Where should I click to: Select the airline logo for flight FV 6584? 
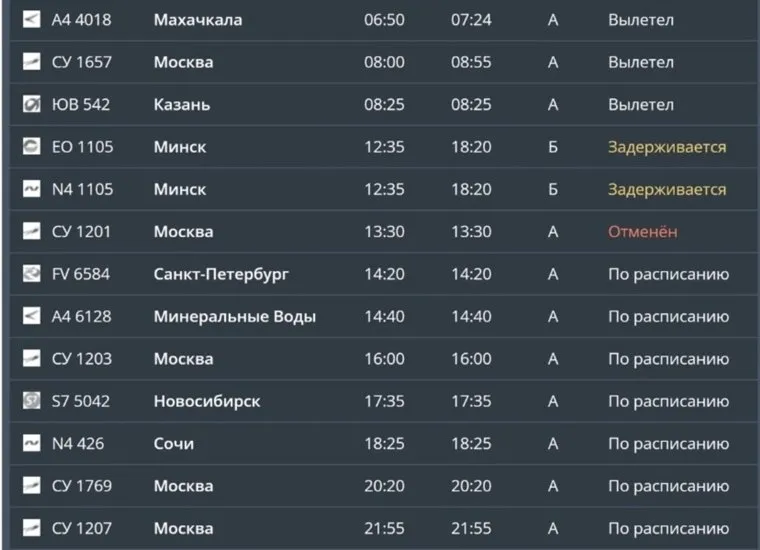(x=31, y=274)
